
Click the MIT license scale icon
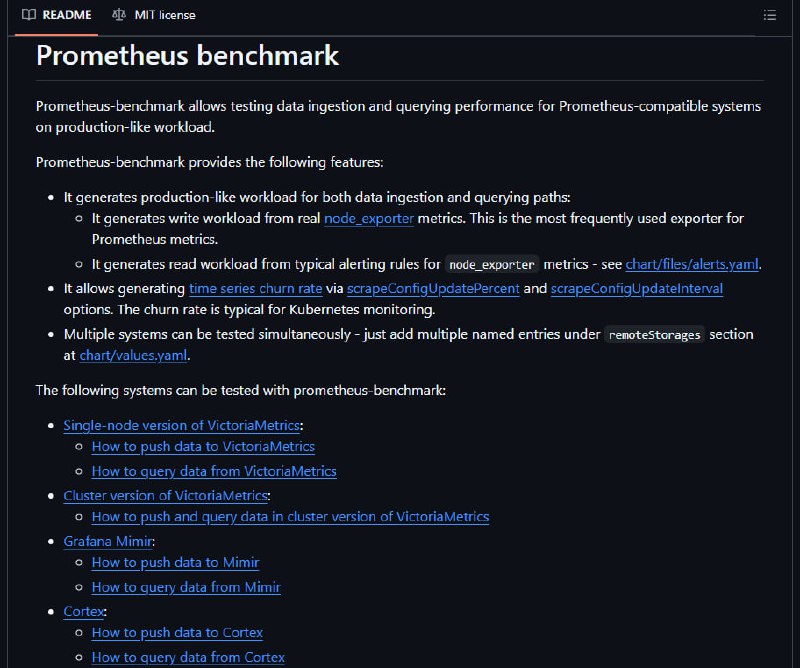[119, 15]
